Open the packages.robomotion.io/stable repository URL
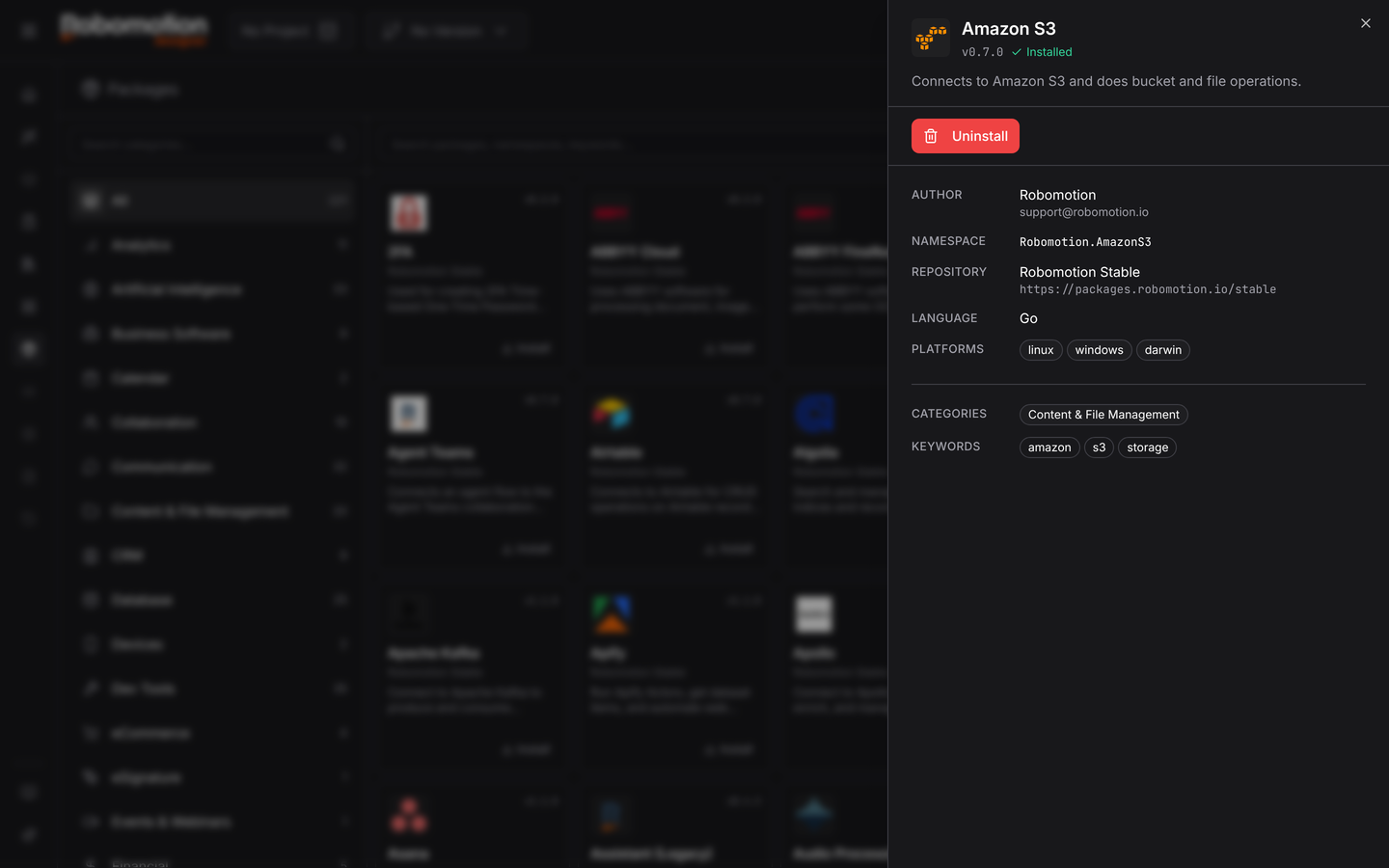Image resolution: width=1389 pixels, height=868 pixels. (1148, 289)
